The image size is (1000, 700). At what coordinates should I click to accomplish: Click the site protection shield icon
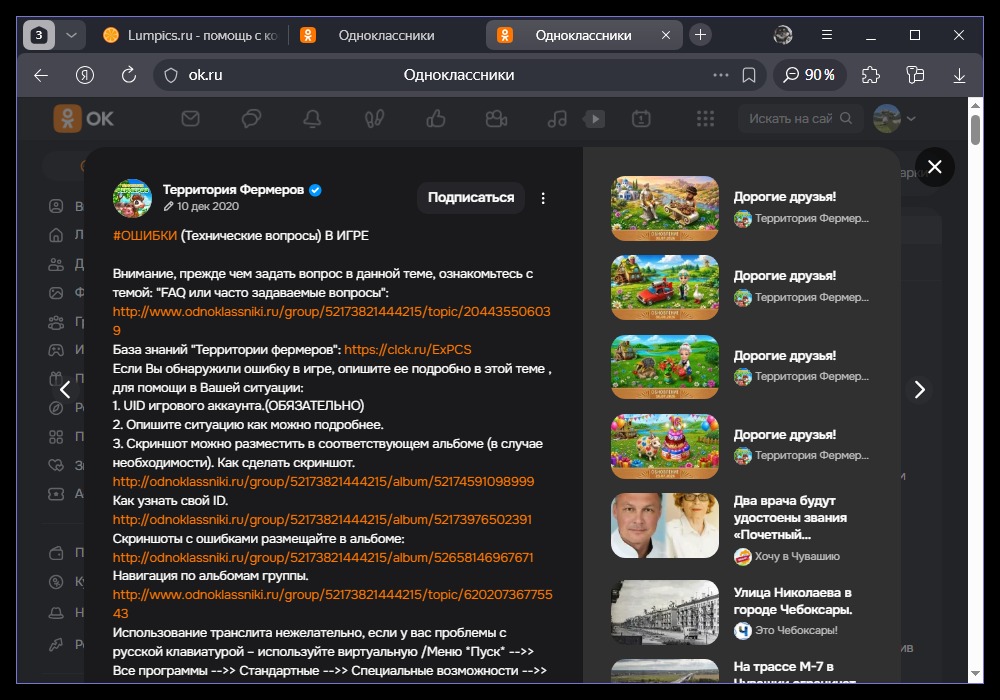171,75
